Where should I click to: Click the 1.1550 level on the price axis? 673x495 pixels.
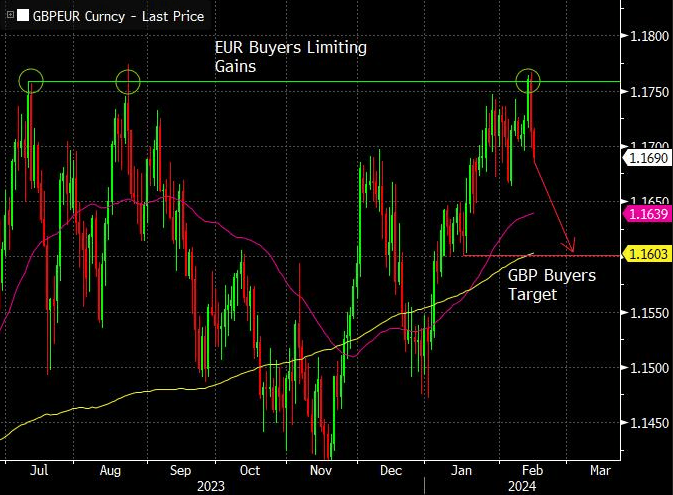coord(646,313)
